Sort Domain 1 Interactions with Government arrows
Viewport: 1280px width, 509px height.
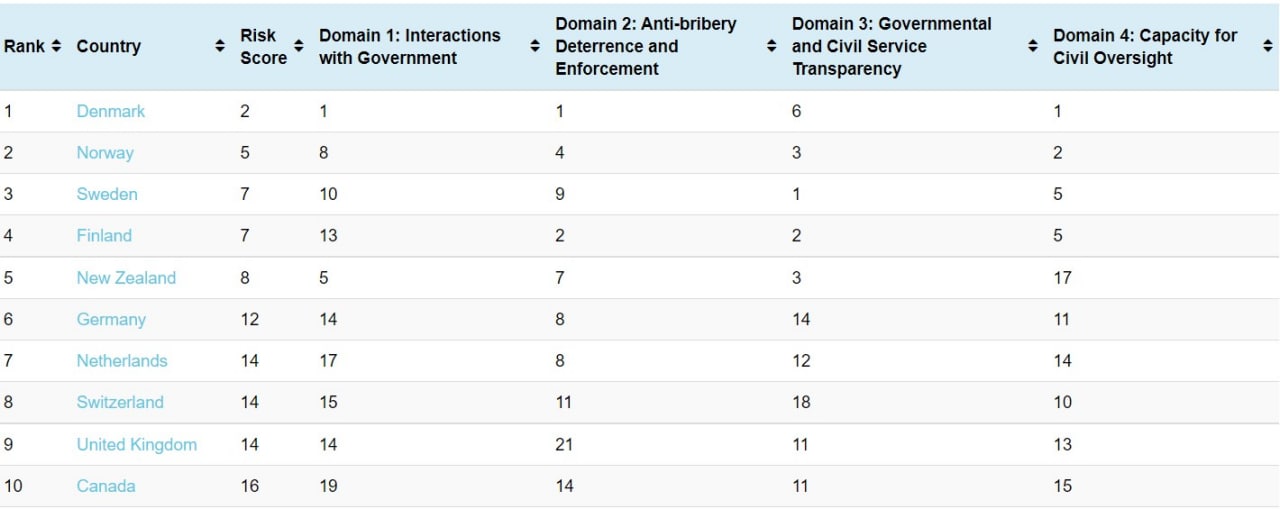(x=535, y=46)
